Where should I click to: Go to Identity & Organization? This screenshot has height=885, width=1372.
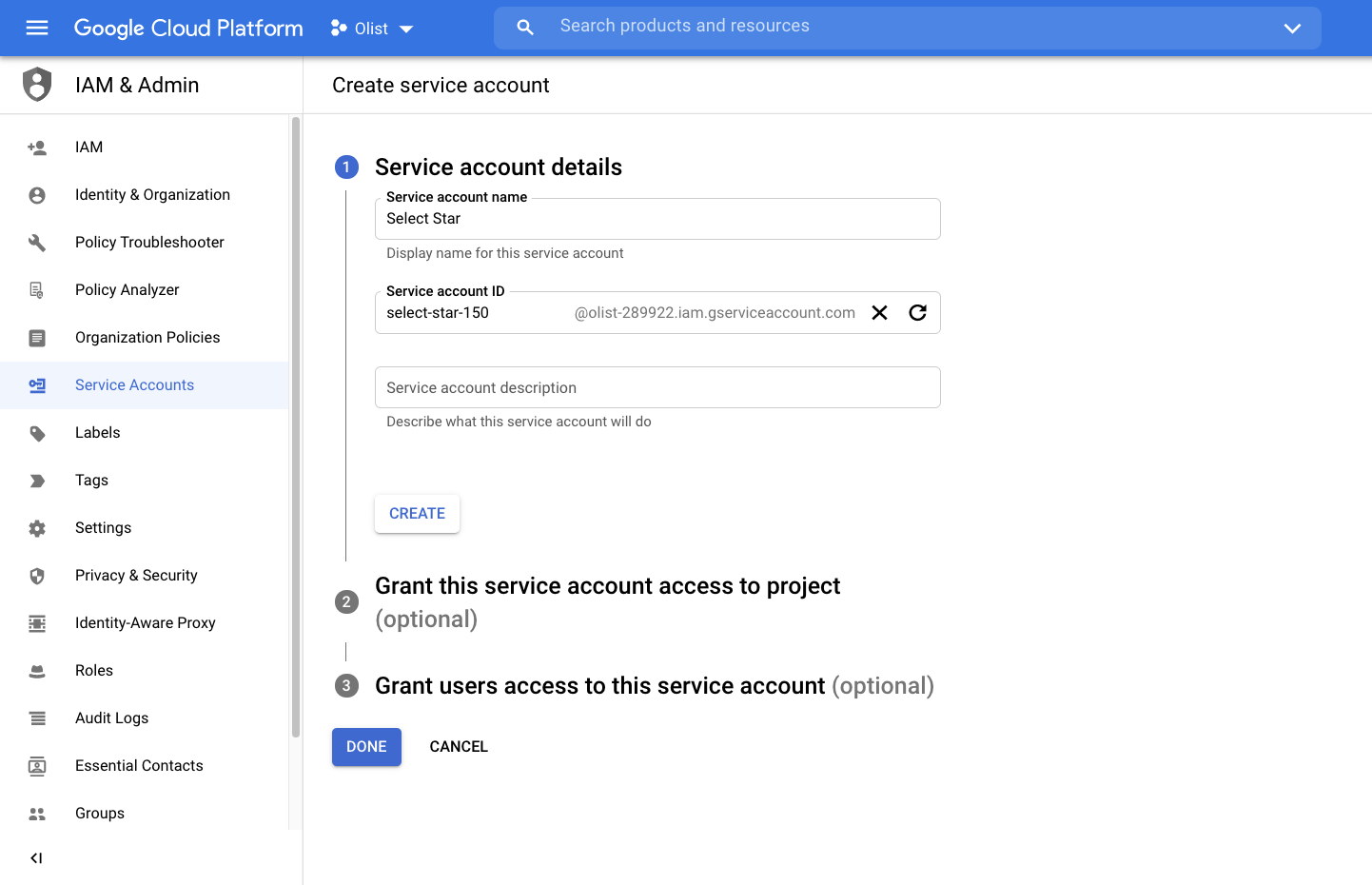[144, 195]
